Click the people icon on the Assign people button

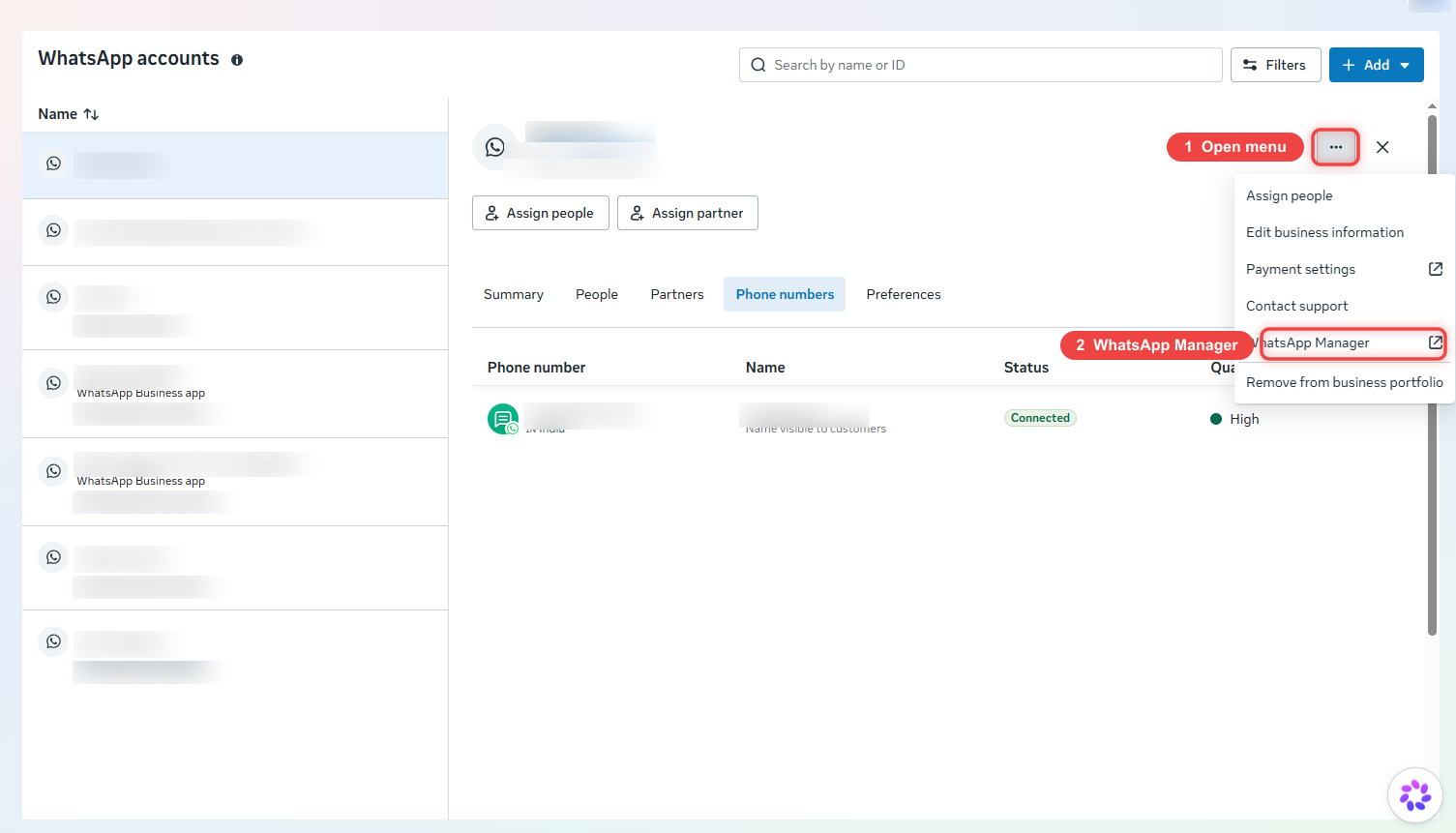492,213
